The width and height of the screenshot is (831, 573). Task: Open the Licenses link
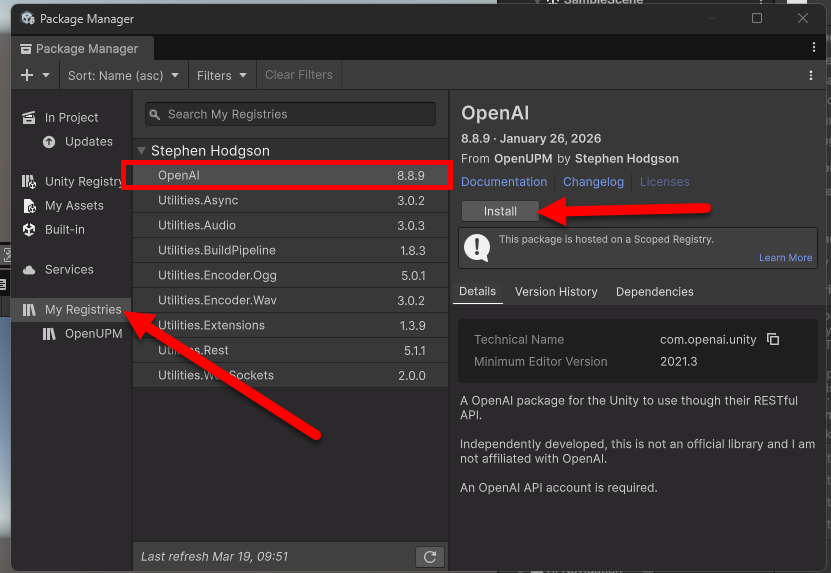point(665,182)
